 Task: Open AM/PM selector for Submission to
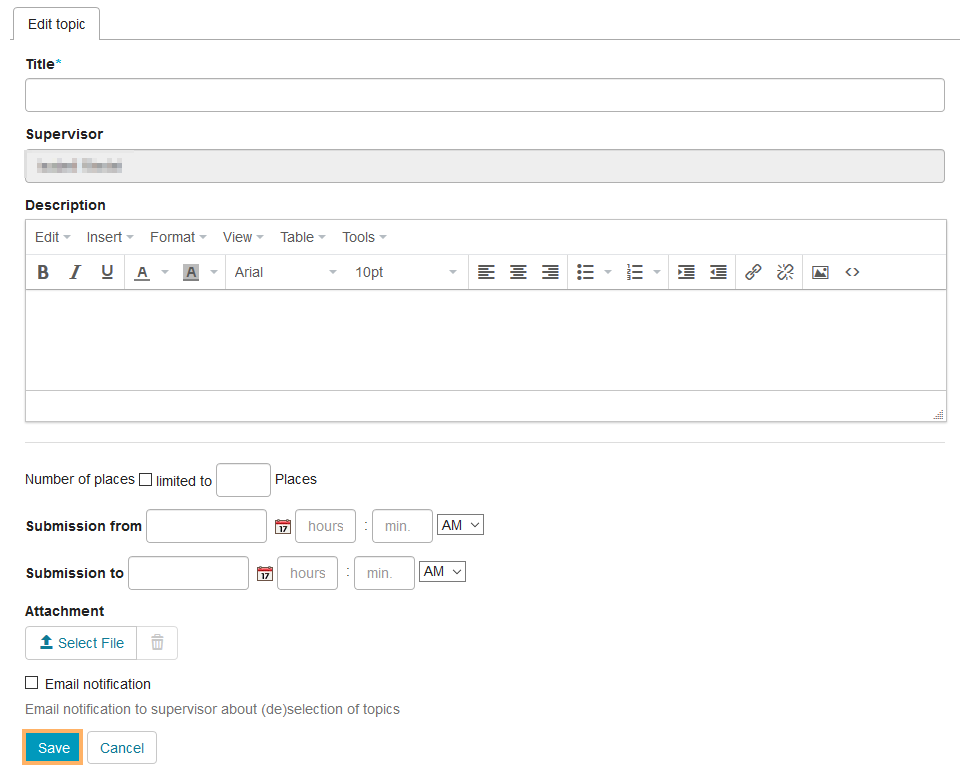[442, 572]
